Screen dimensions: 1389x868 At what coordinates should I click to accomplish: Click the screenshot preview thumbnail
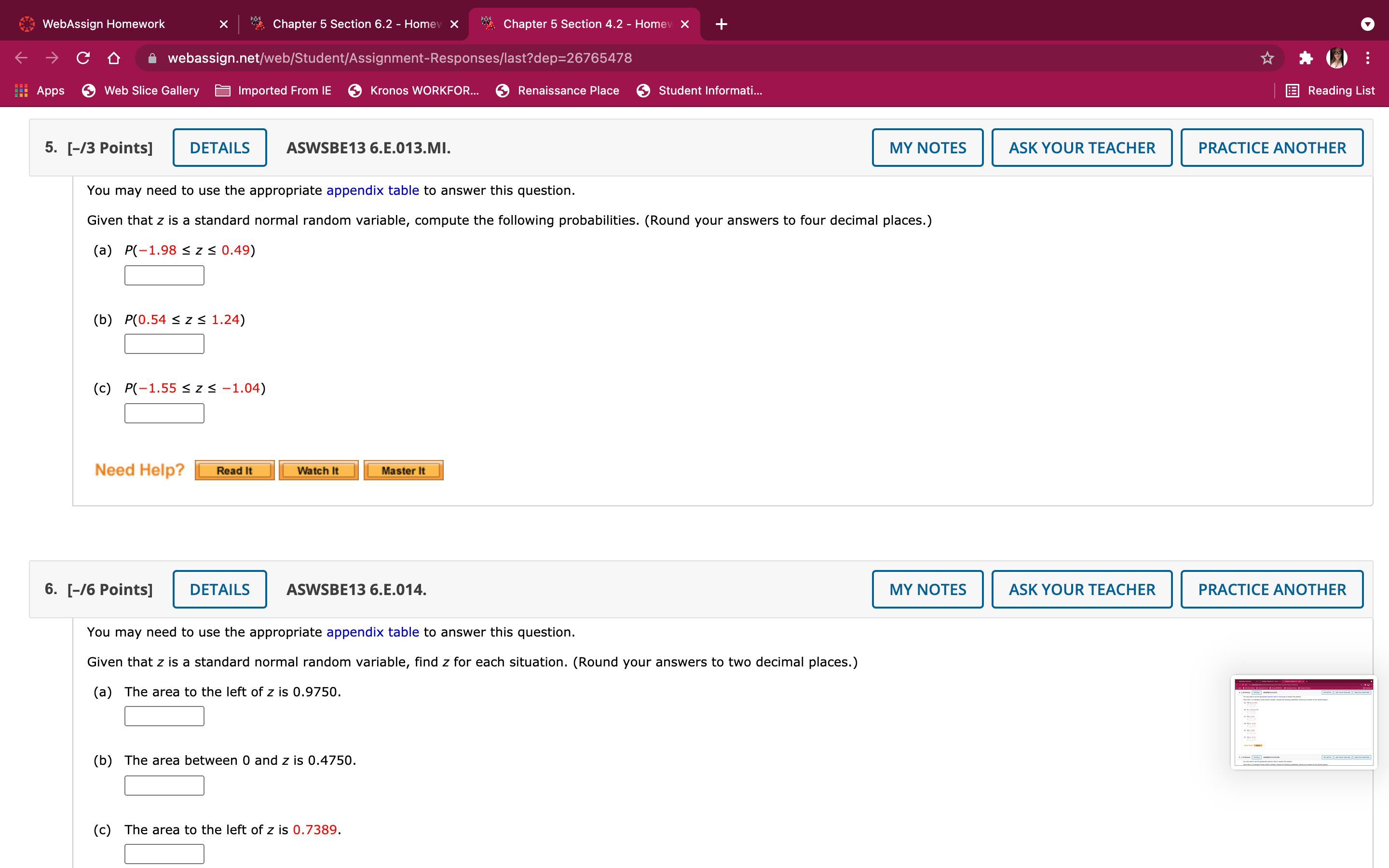coord(1303,722)
